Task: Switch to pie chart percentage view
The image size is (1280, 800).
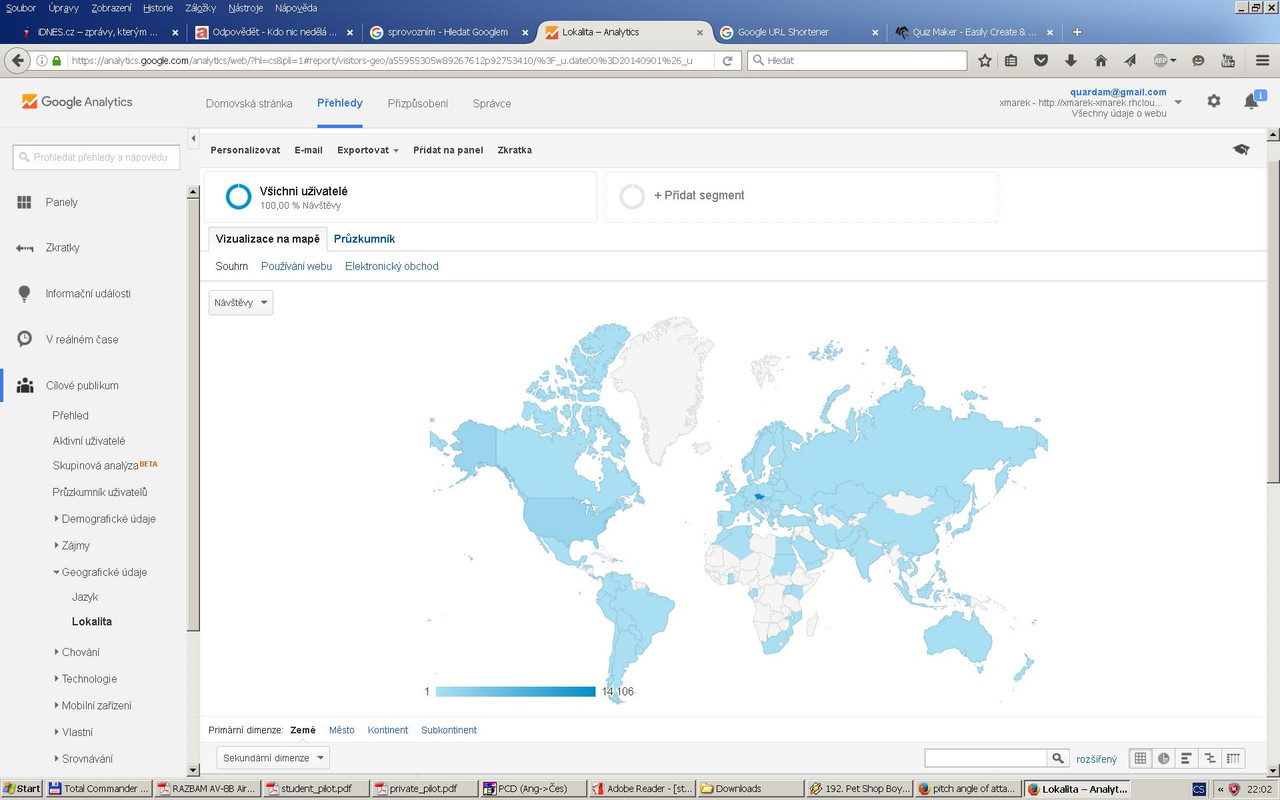Action: 1164,759
